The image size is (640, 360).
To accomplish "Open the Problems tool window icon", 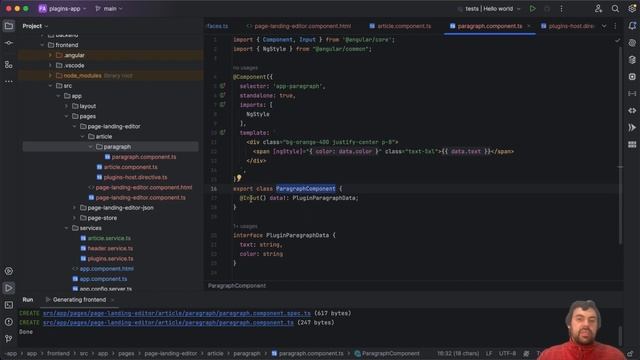I will [x=9, y=322].
